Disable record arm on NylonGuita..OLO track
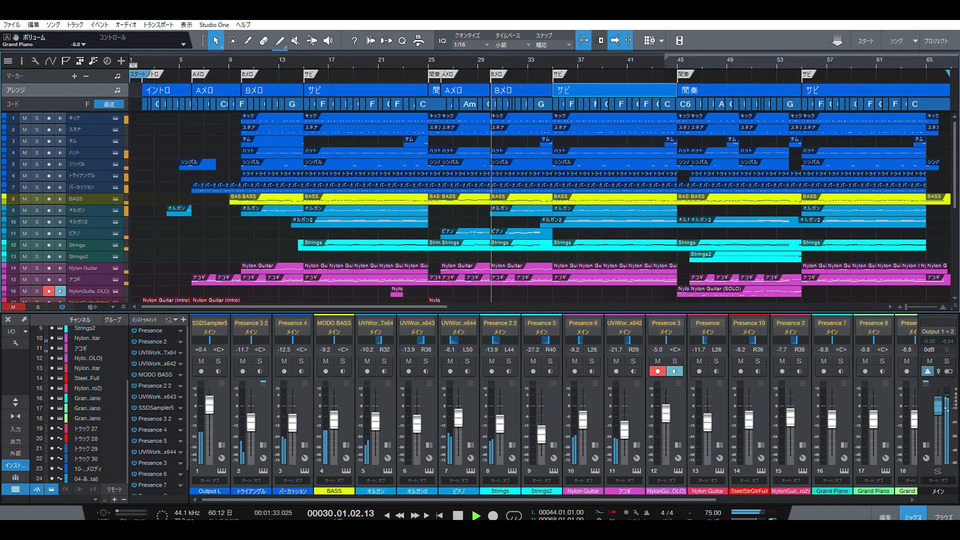Screen dimensions: 960x540 pos(47,291)
